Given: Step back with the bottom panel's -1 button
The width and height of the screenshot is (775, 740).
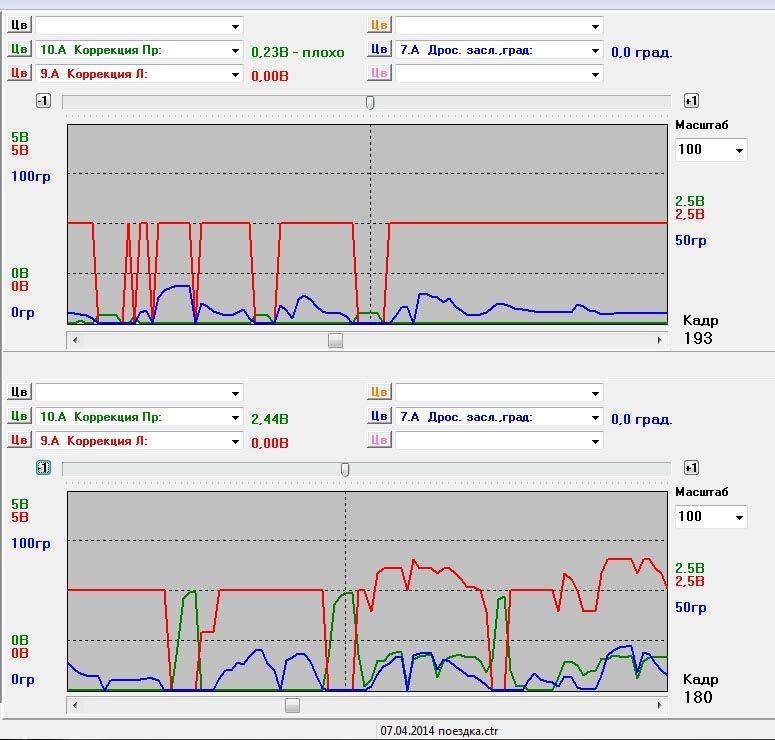Looking at the screenshot, I should 43,468.
